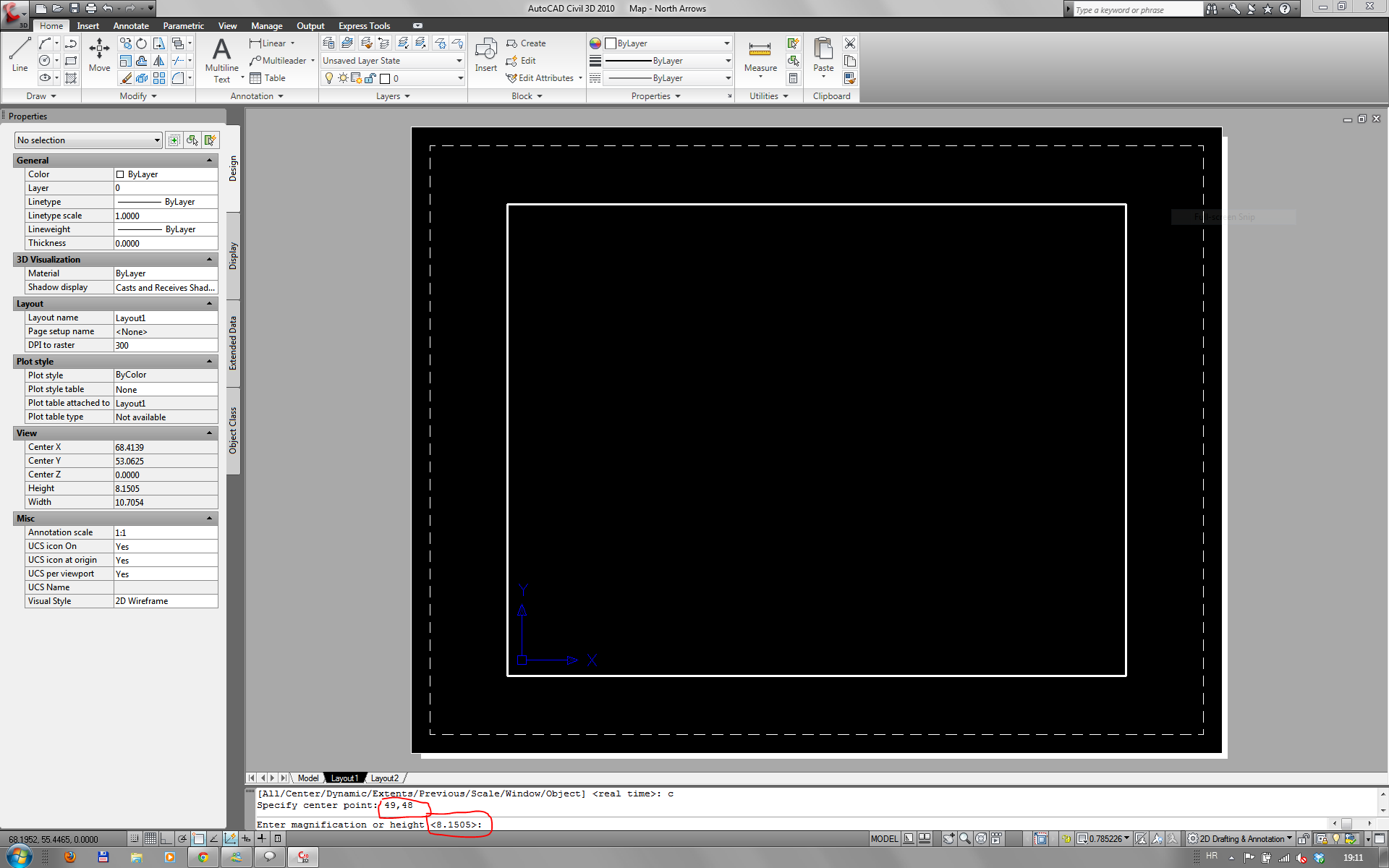Open the ByLayer color swatch dropdown

[666, 43]
